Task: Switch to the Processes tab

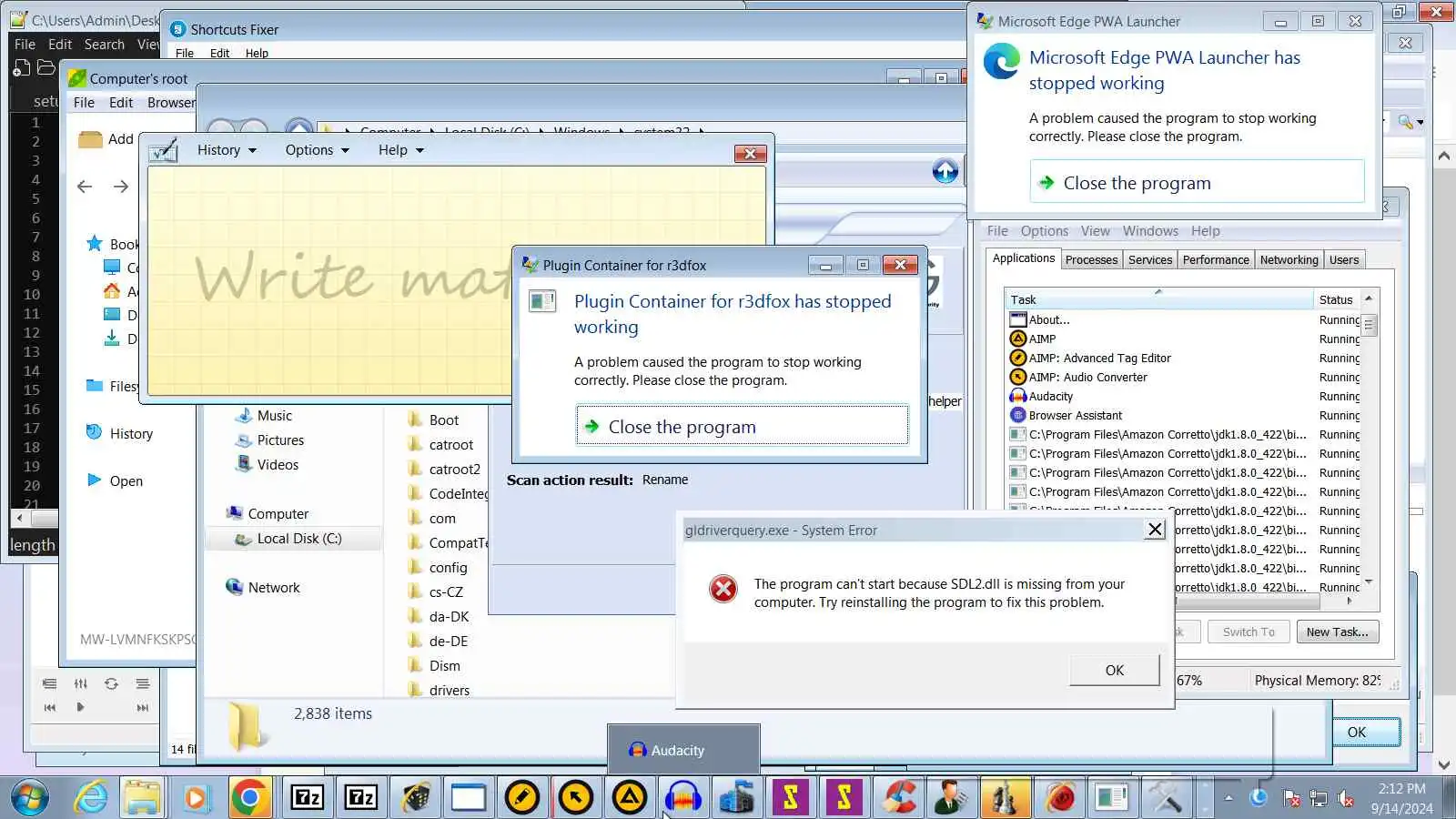Action: pos(1091,260)
